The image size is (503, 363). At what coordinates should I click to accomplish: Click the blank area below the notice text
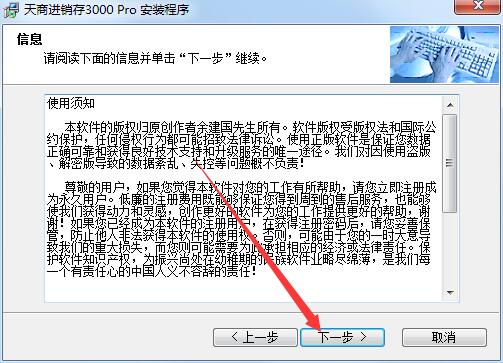243,290
